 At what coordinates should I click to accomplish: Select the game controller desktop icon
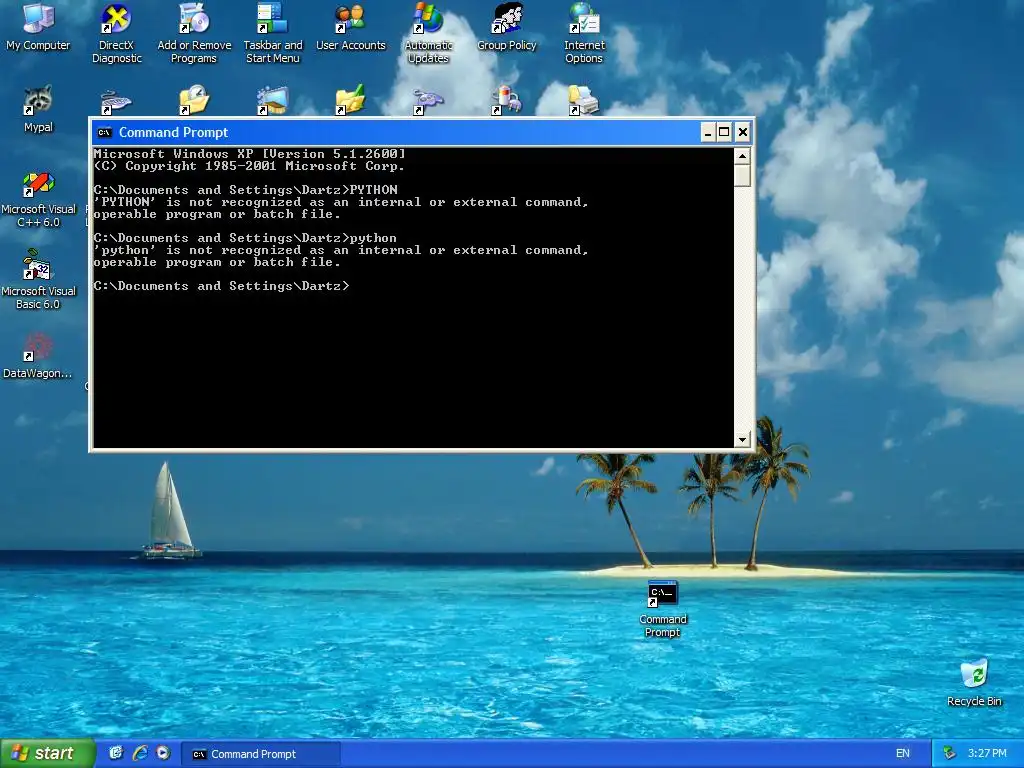428,101
